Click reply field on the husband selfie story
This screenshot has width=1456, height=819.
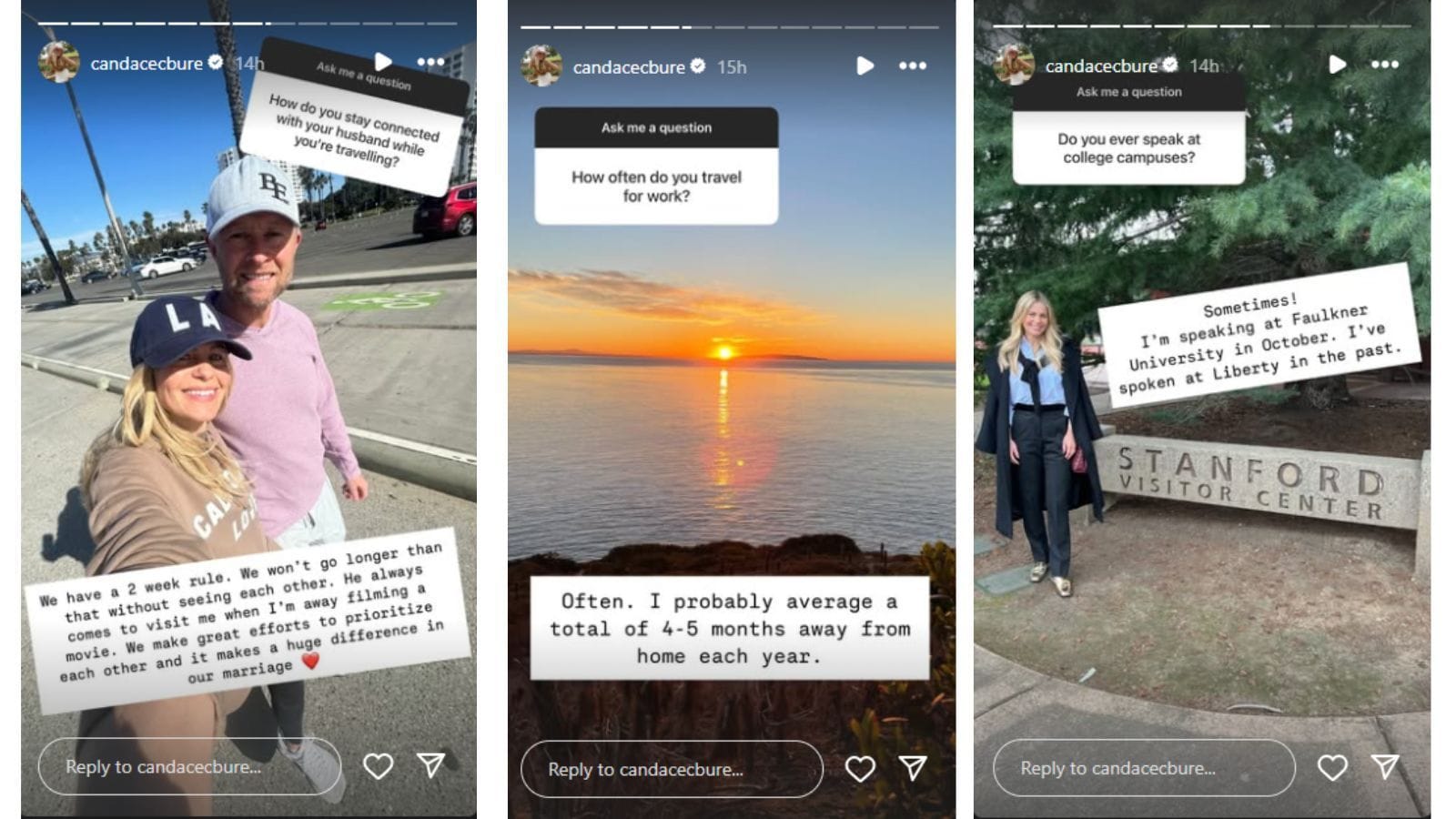(189, 766)
